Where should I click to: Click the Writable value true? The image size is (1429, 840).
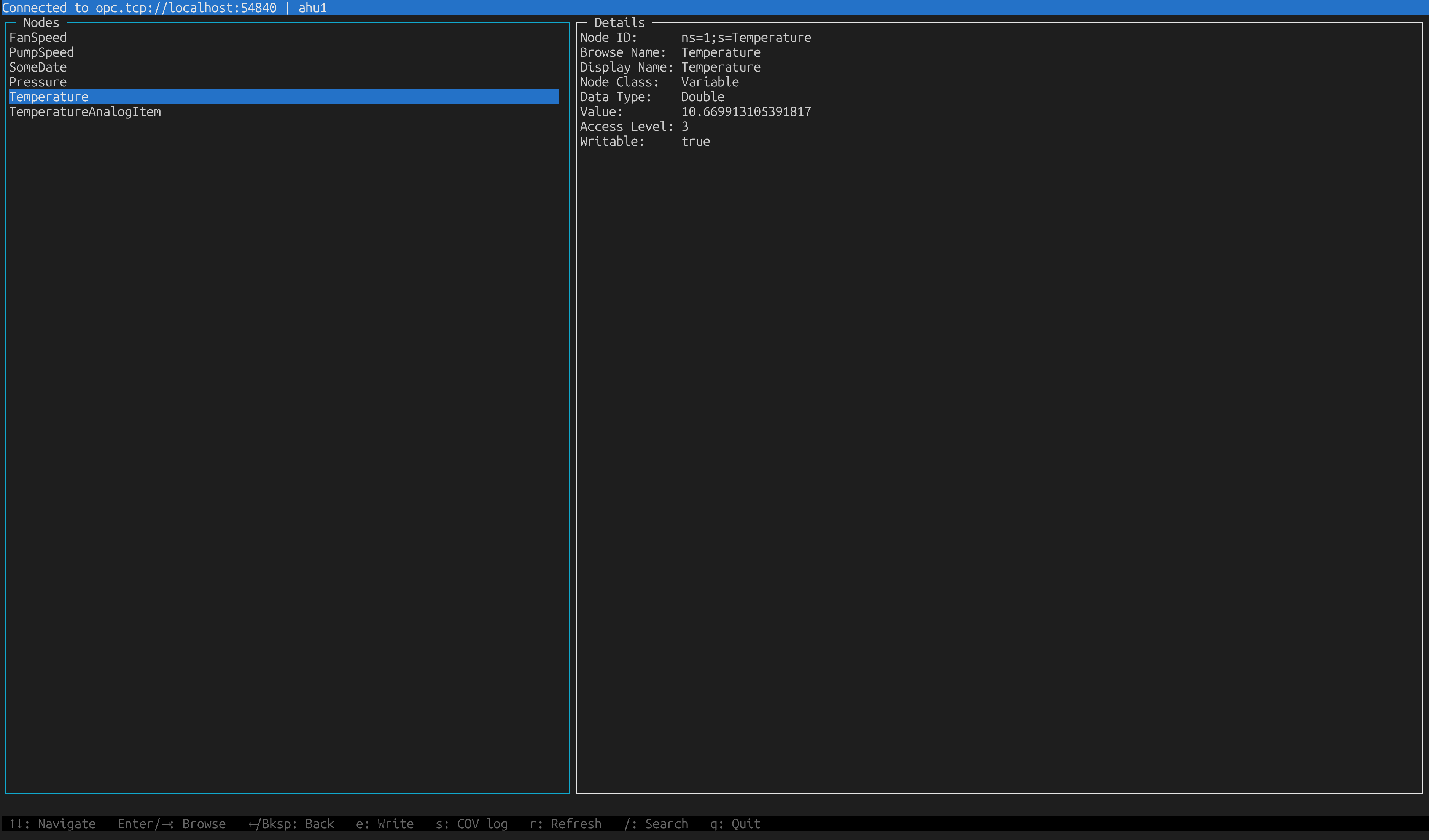(696, 141)
